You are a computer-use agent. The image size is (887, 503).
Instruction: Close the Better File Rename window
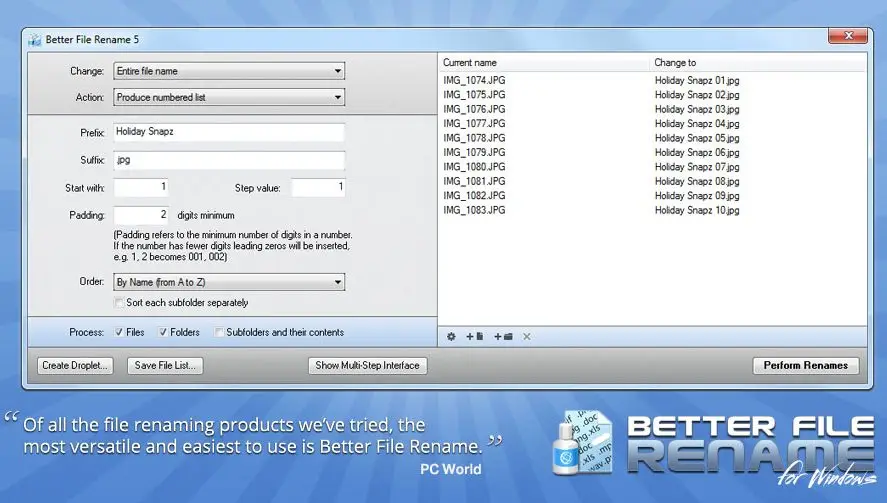(x=848, y=36)
